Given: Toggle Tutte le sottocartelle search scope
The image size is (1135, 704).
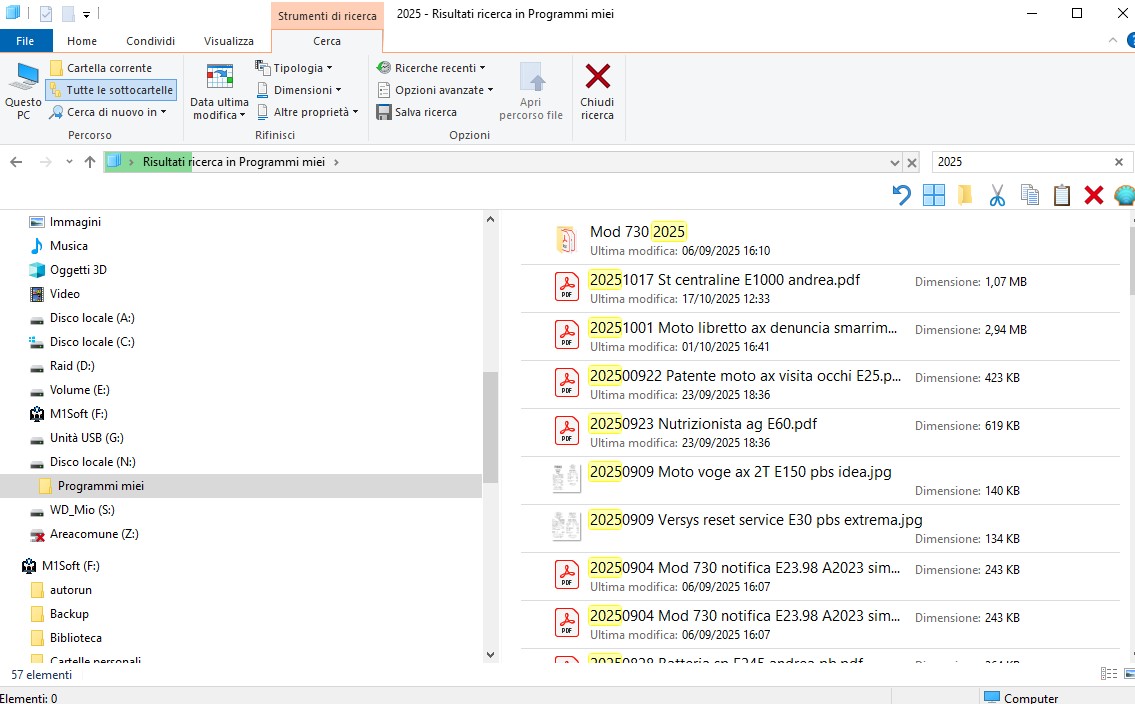Looking at the screenshot, I should 111,90.
